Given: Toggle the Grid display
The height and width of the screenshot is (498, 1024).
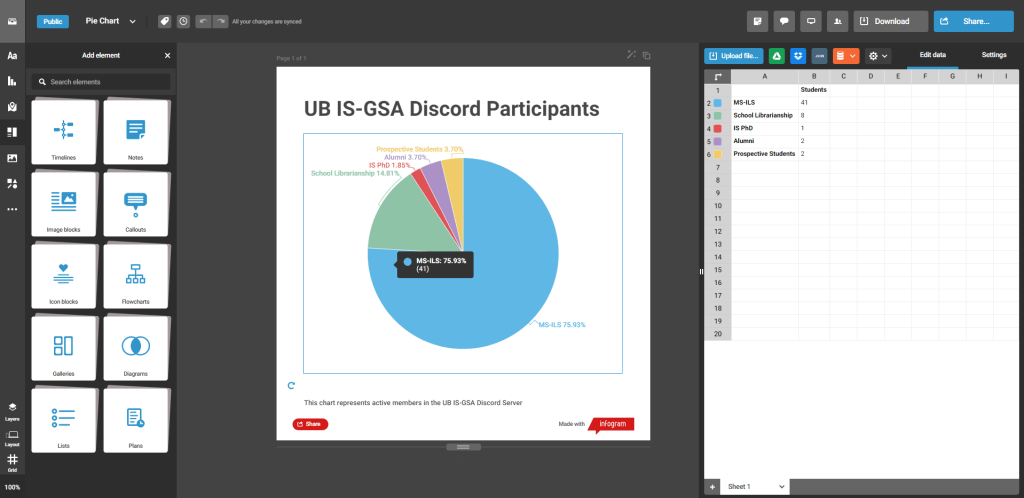Looking at the screenshot, I should point(12,461).
